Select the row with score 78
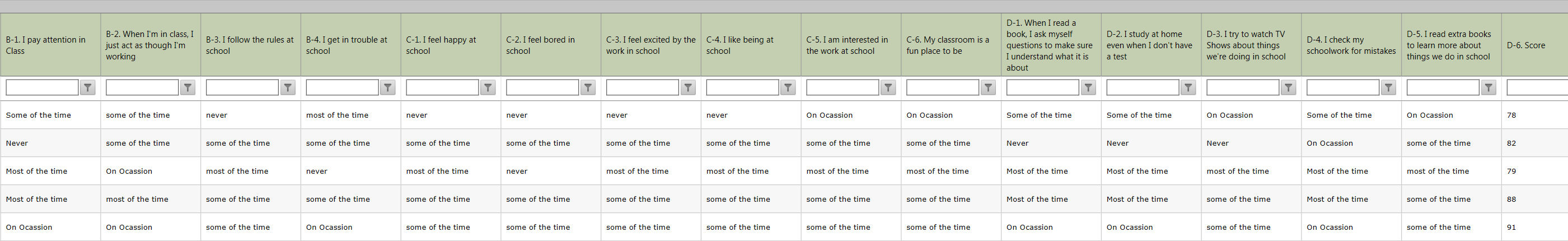 [x=784, y=115]
